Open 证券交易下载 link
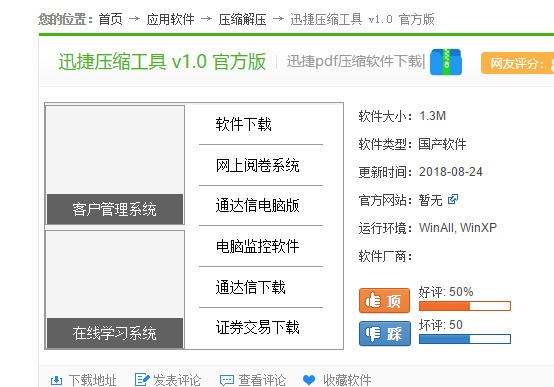 coord(258,327)
